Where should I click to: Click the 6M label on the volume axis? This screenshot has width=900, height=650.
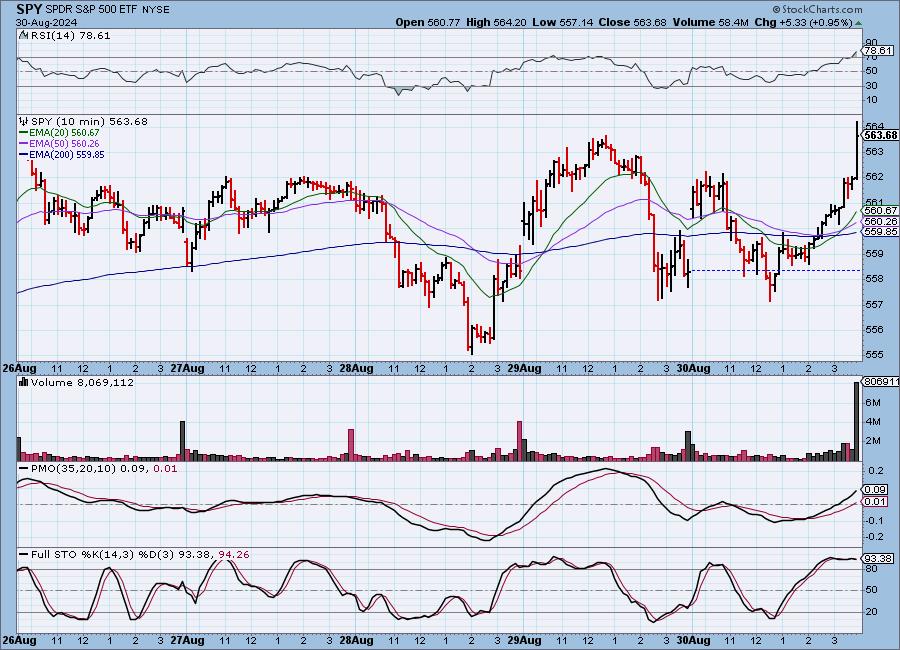[872, 403]
